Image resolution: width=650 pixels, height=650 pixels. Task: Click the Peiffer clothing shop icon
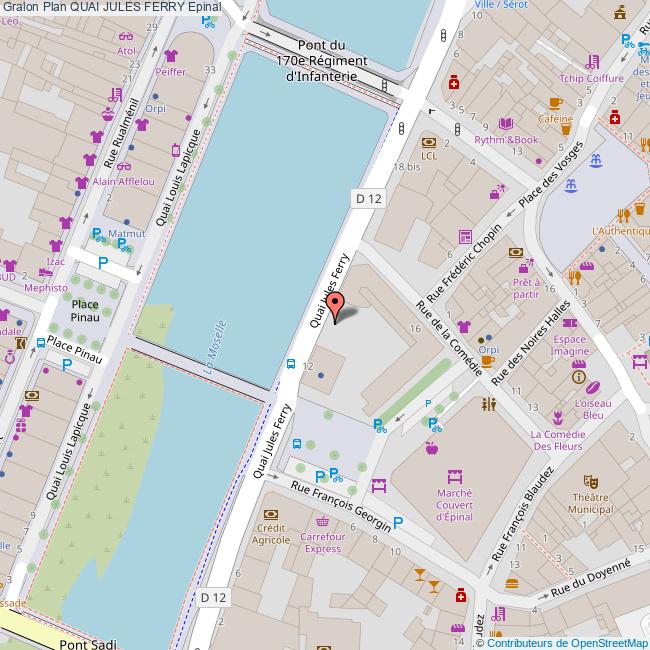coord(170,57)
